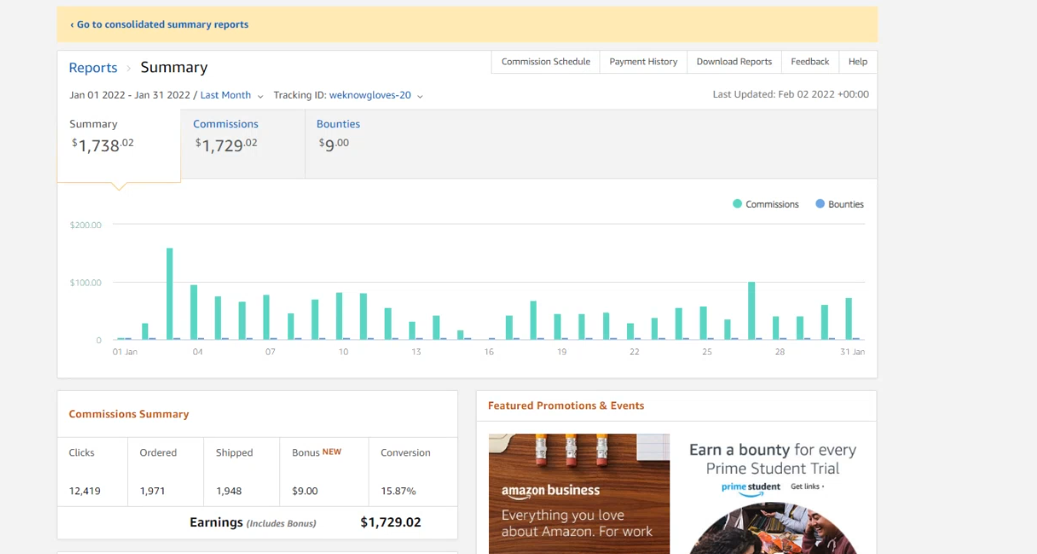The height and width of the screenshot is (554, 1037).
Task: Switch to the Commissions $1,729.02 tab
Action: pyautogui.click(x=243, y=143)
